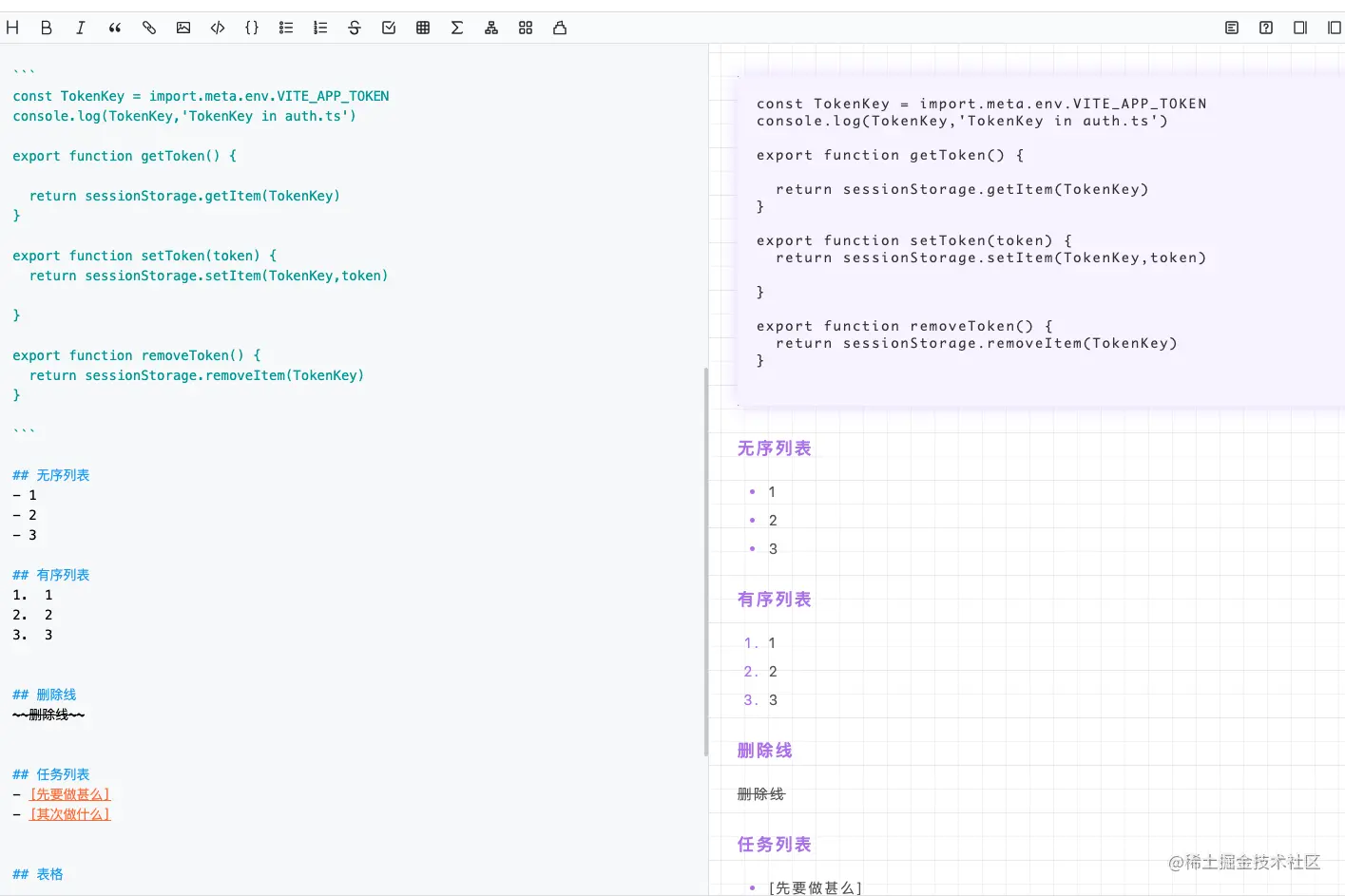Insert a hyperlink
The image size is (1345, 896).
[x=149, y=28]
